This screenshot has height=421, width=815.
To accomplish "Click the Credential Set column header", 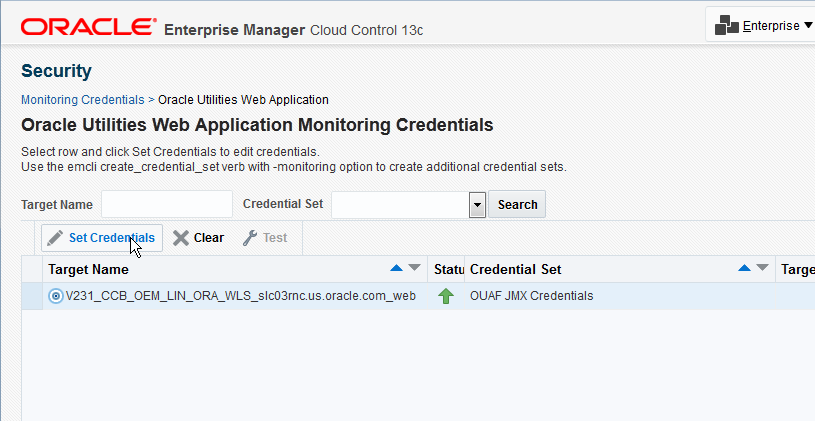I will point(515,269).
